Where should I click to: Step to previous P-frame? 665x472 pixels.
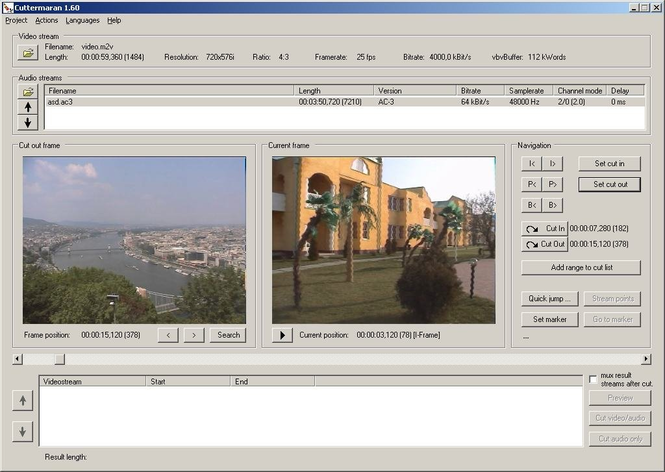[532, 184]
